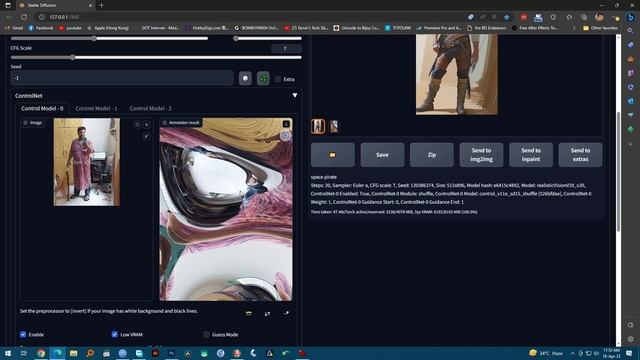Viewport: 640px width, 360px height.
Task: Open sidebar settings gear icon
Action: point(631,339)
